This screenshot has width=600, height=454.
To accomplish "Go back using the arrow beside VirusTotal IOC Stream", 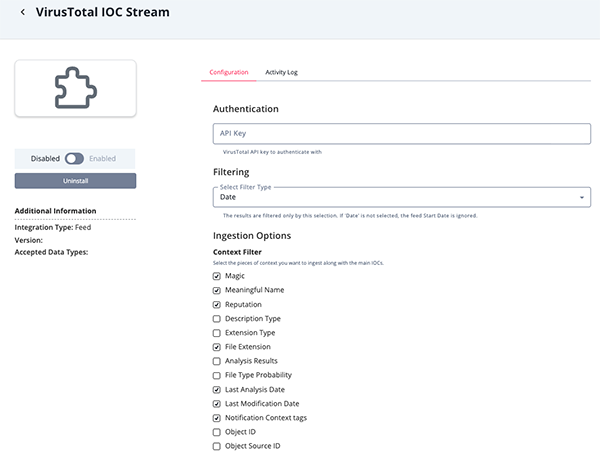I will [23, 12].
